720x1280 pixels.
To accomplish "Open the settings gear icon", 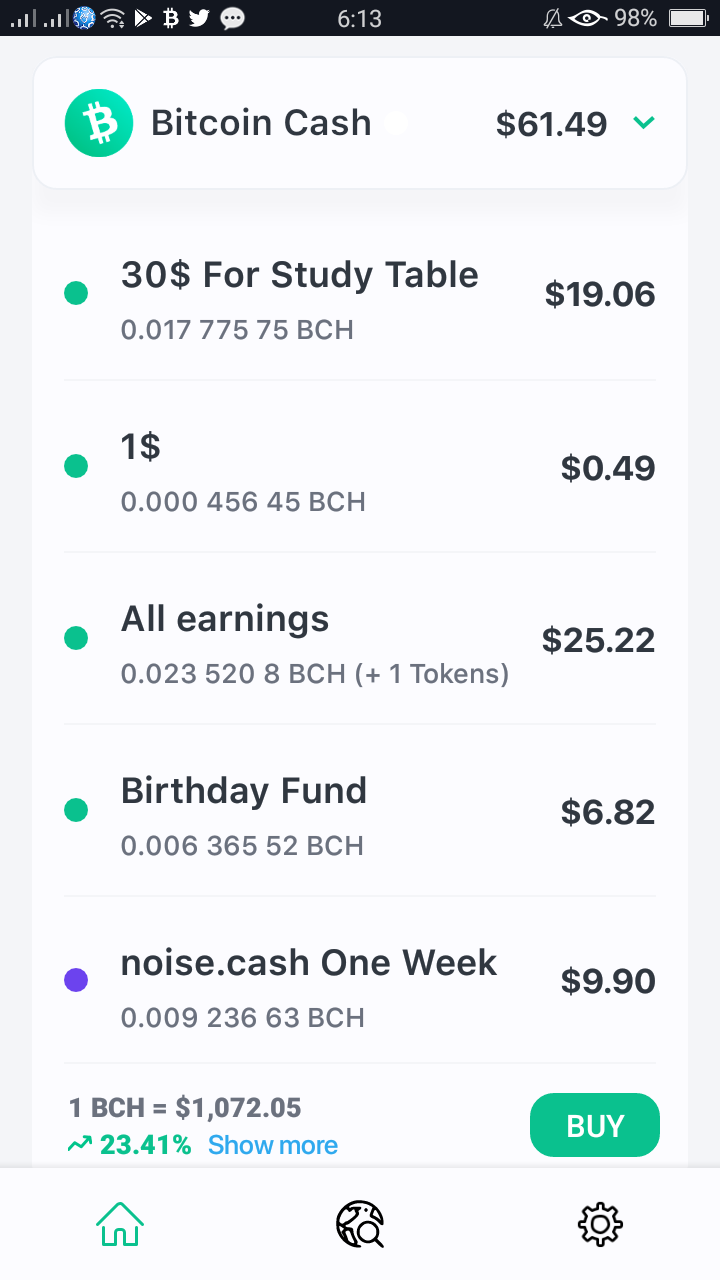I will click(x=600, y=1224).
